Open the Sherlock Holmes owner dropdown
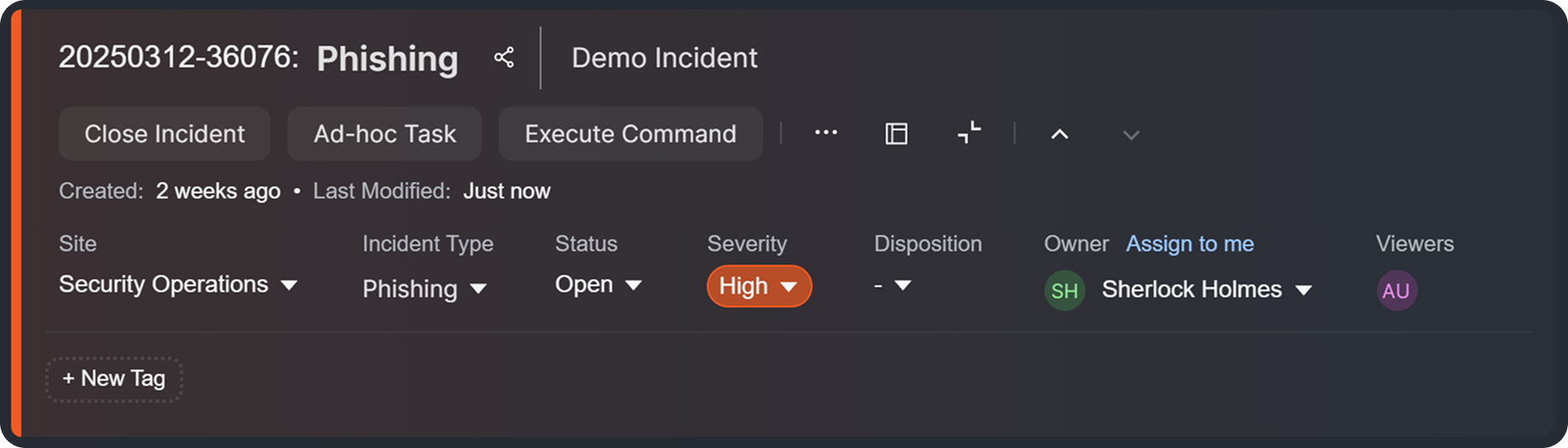Screen dimensions: 1568x448 1206,290
